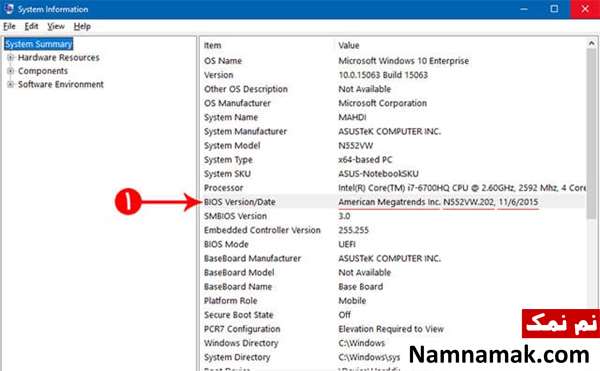The height and width of the screenshot is (371, 600).
Task: Select the System Type row
Action: (393, 160)
